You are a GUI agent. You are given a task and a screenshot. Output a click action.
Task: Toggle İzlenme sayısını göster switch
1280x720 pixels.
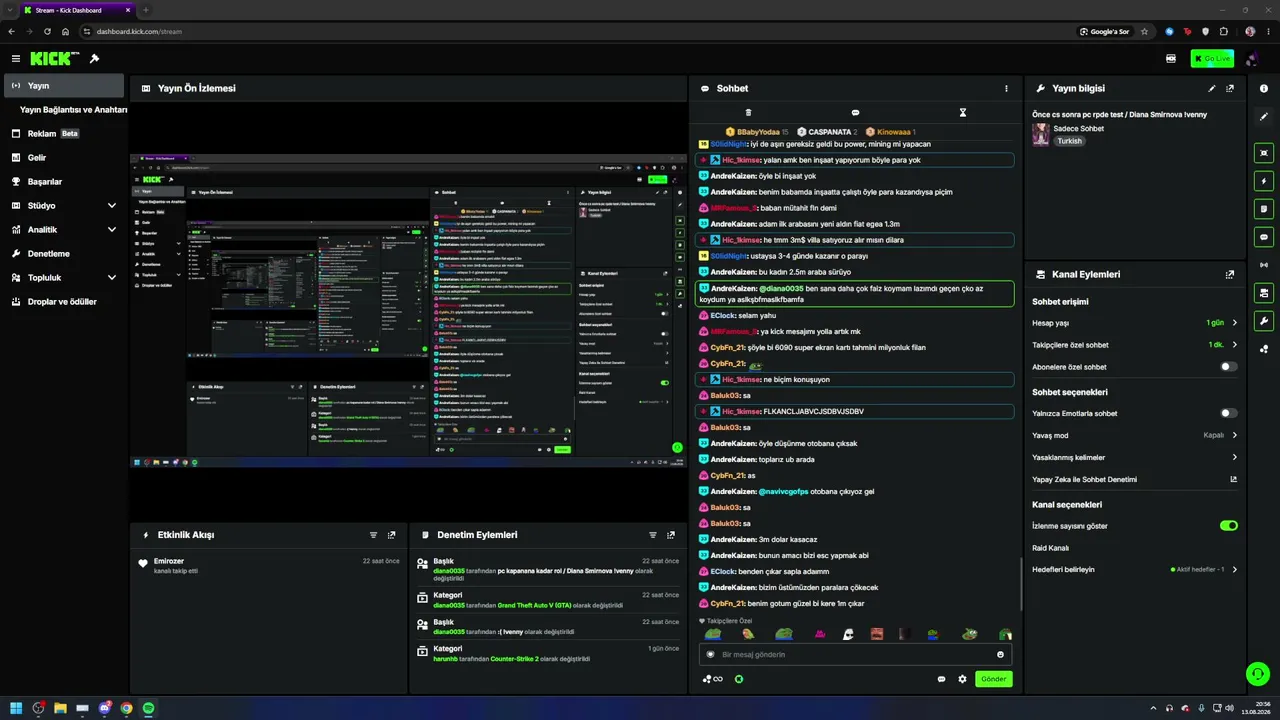[x=1229, y=525]
